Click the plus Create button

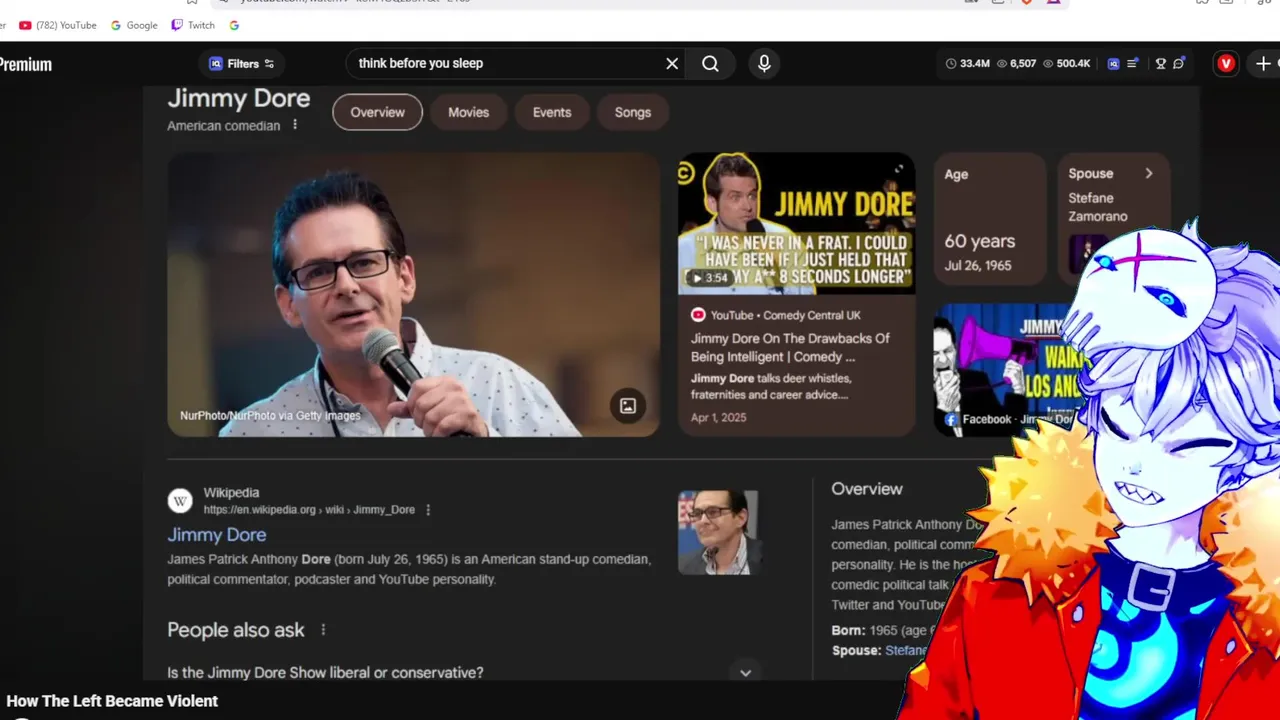[1264, 63]
